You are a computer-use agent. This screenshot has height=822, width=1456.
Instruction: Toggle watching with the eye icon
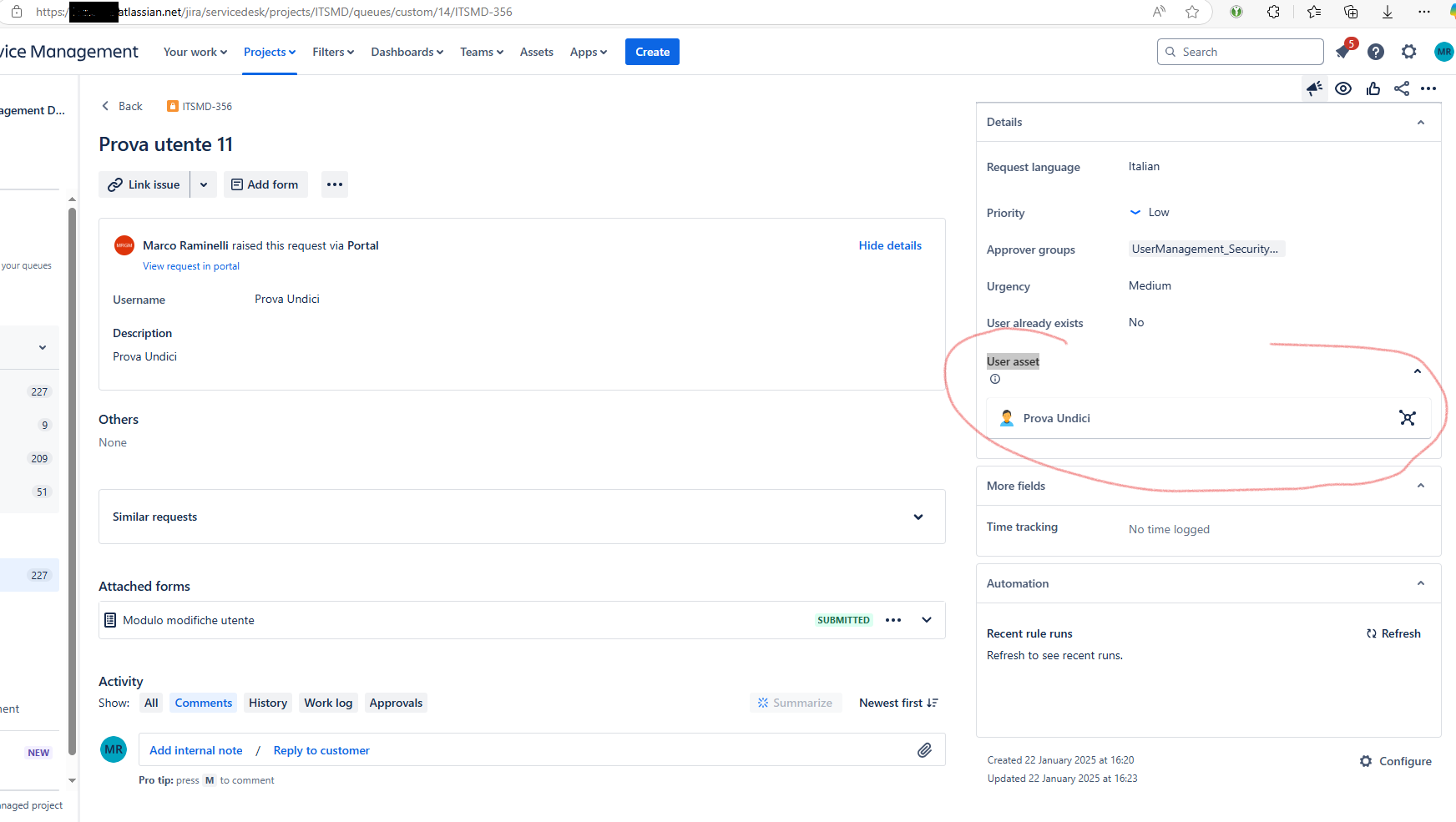pos(1344,88)
